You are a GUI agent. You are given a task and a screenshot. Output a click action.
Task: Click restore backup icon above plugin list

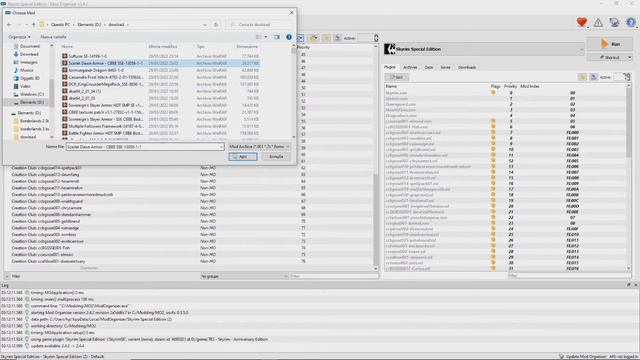[x=582, y=77]
